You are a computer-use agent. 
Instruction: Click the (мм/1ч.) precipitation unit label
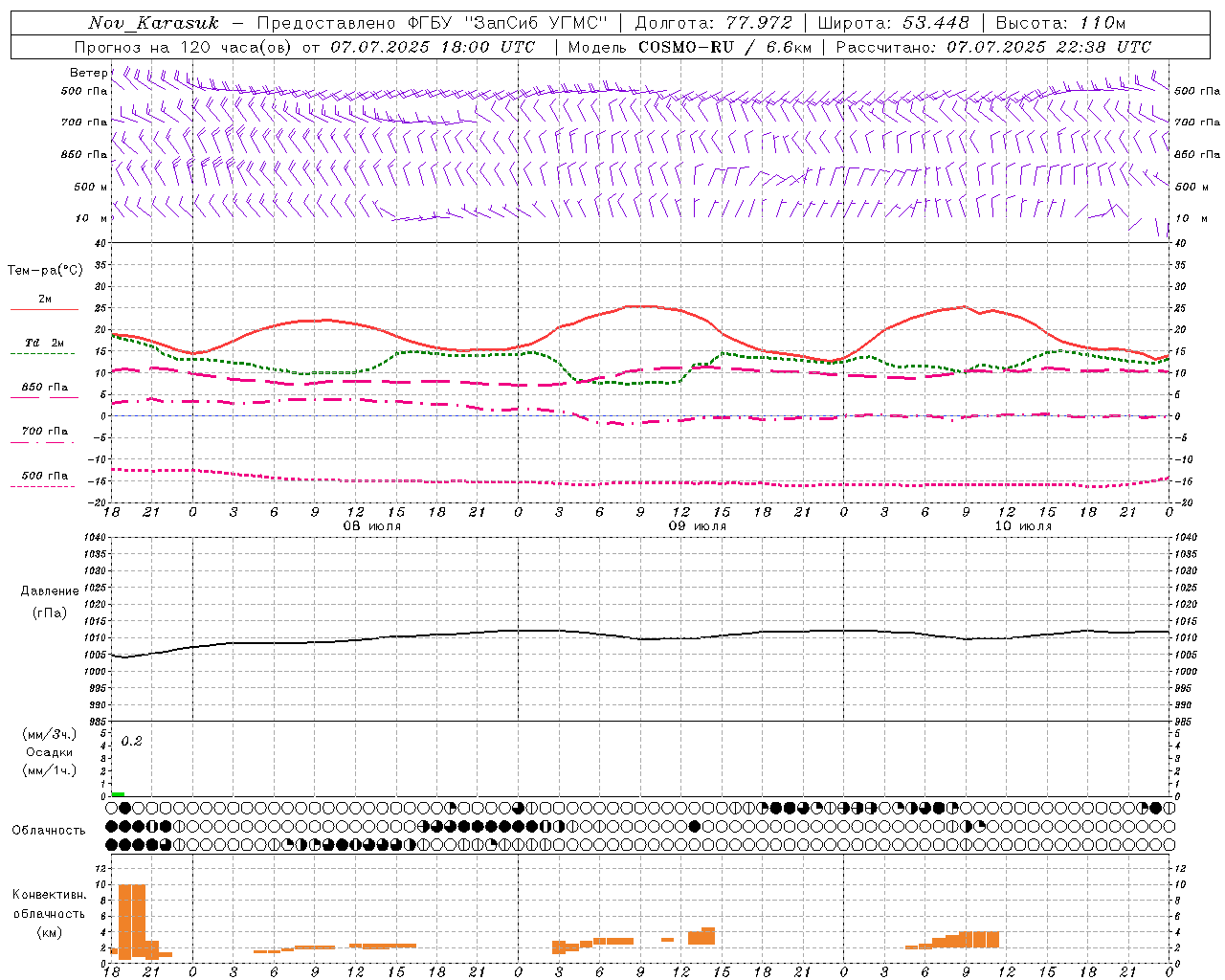click(50, 770)
